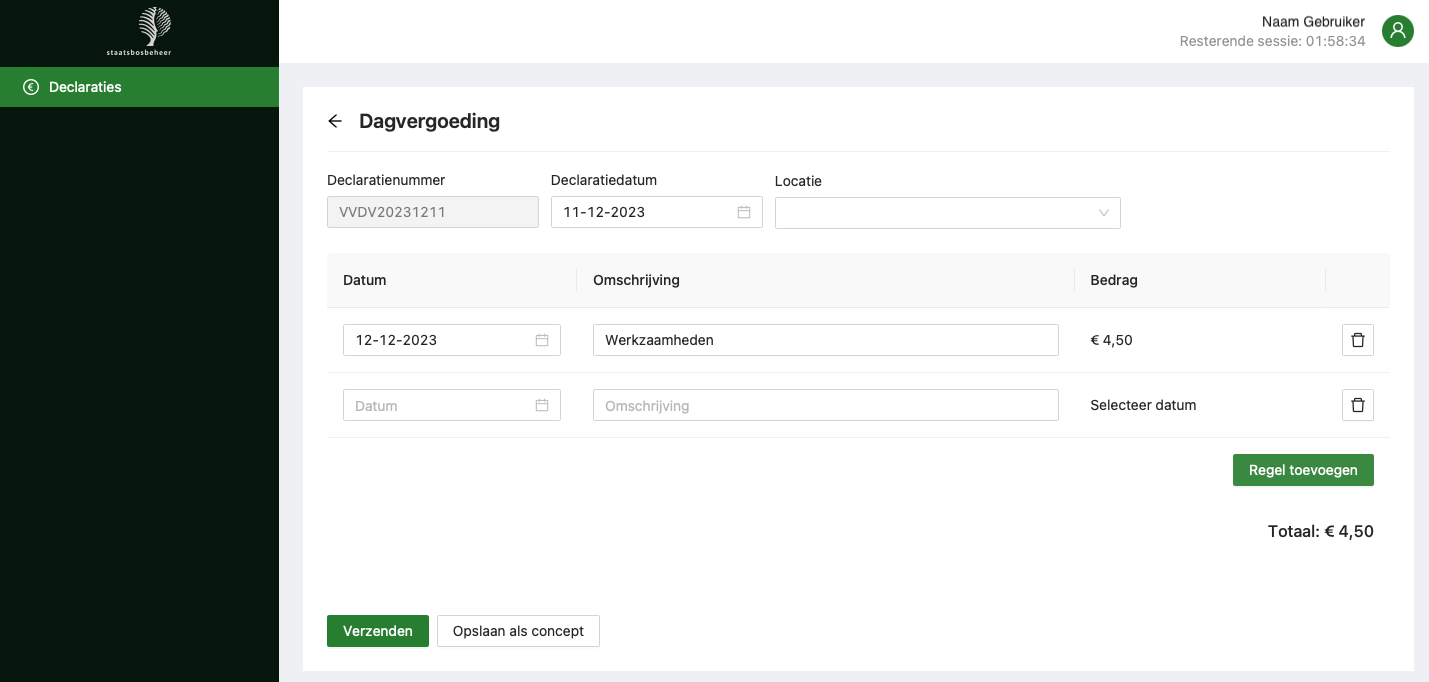Click the Totaal: € 4,50 text

click(1321, 532)
